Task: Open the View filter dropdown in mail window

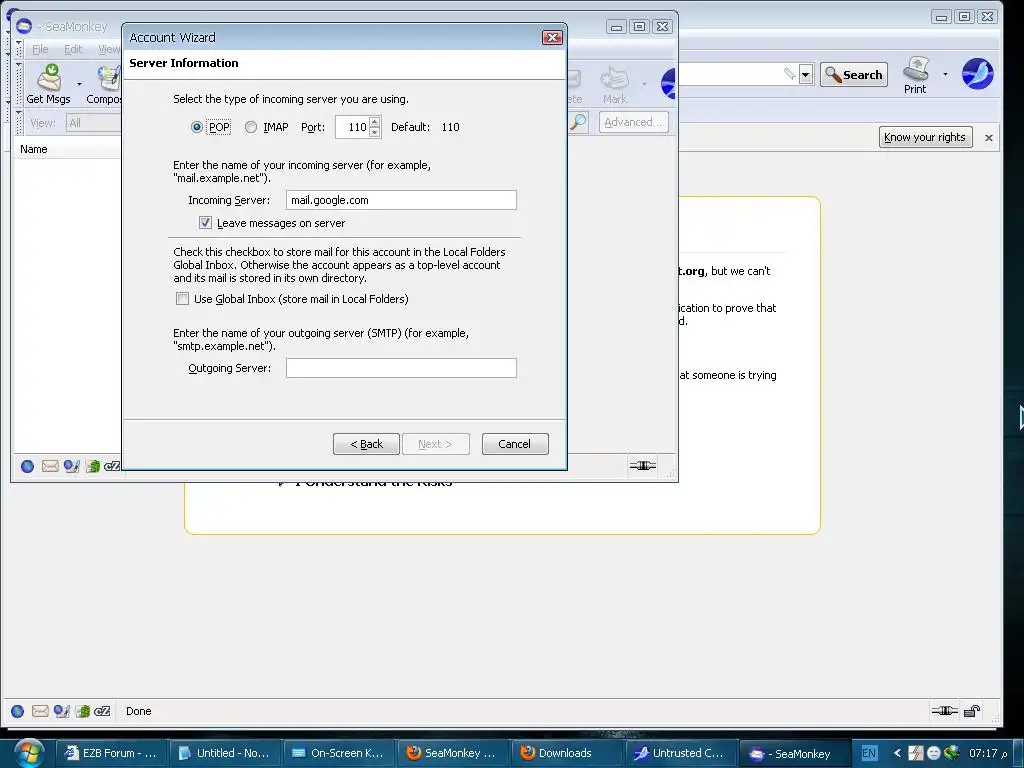Action: tap(93, 123)
